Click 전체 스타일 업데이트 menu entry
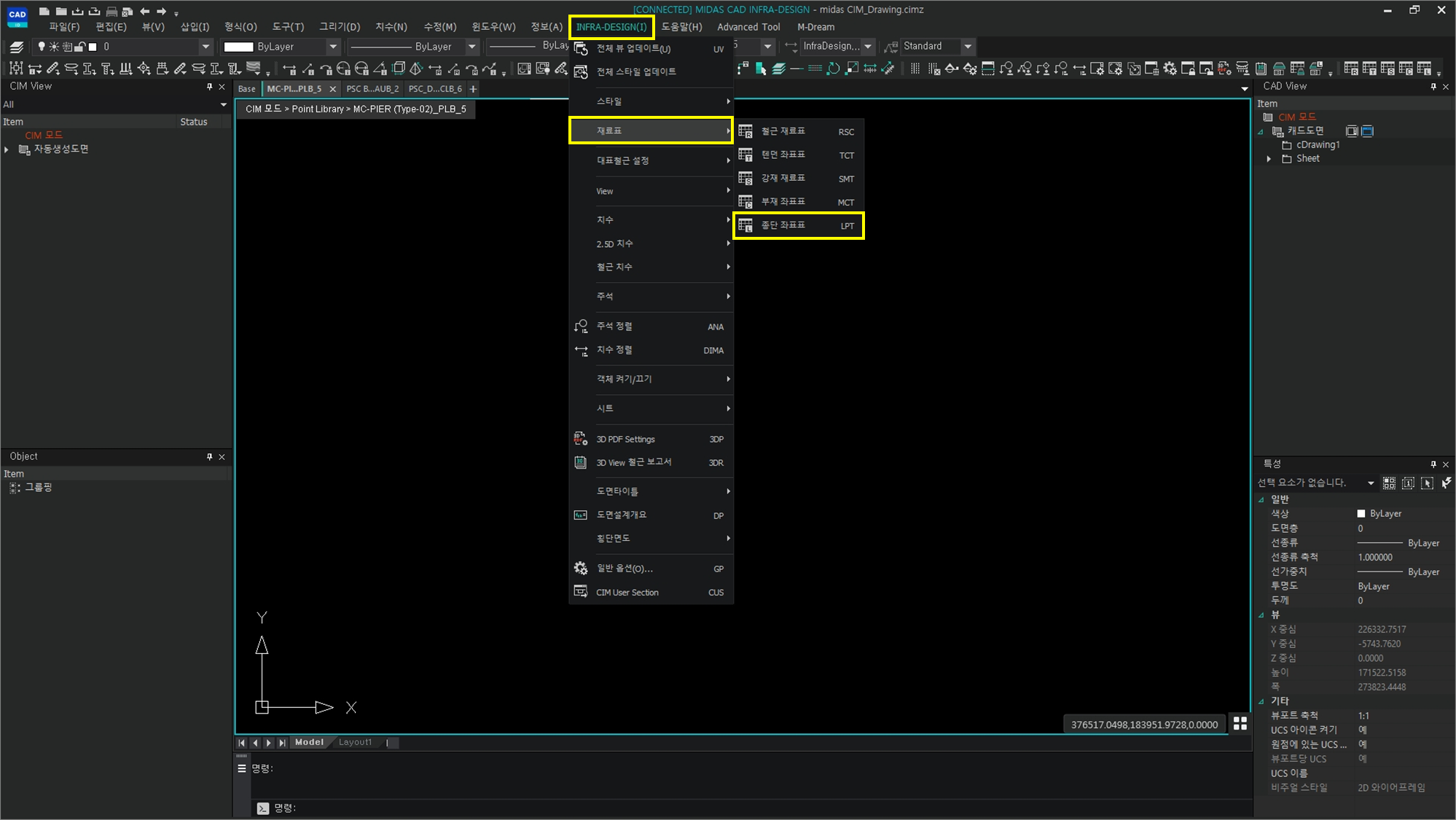Image resolution: width=1456 pixels, height=820 pixels. point(651,71)
